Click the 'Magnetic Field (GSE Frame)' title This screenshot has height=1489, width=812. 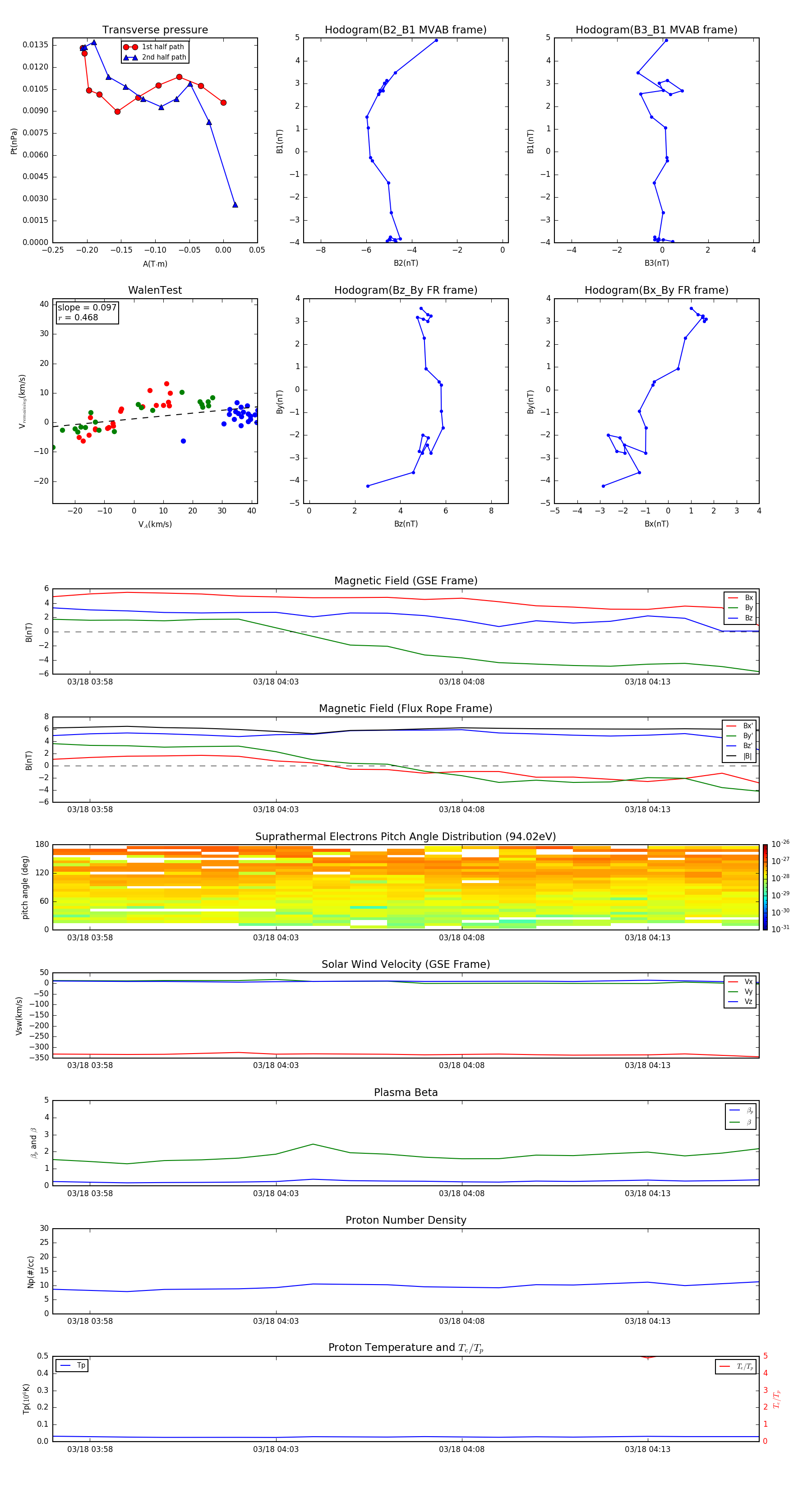tap(406, 581)
